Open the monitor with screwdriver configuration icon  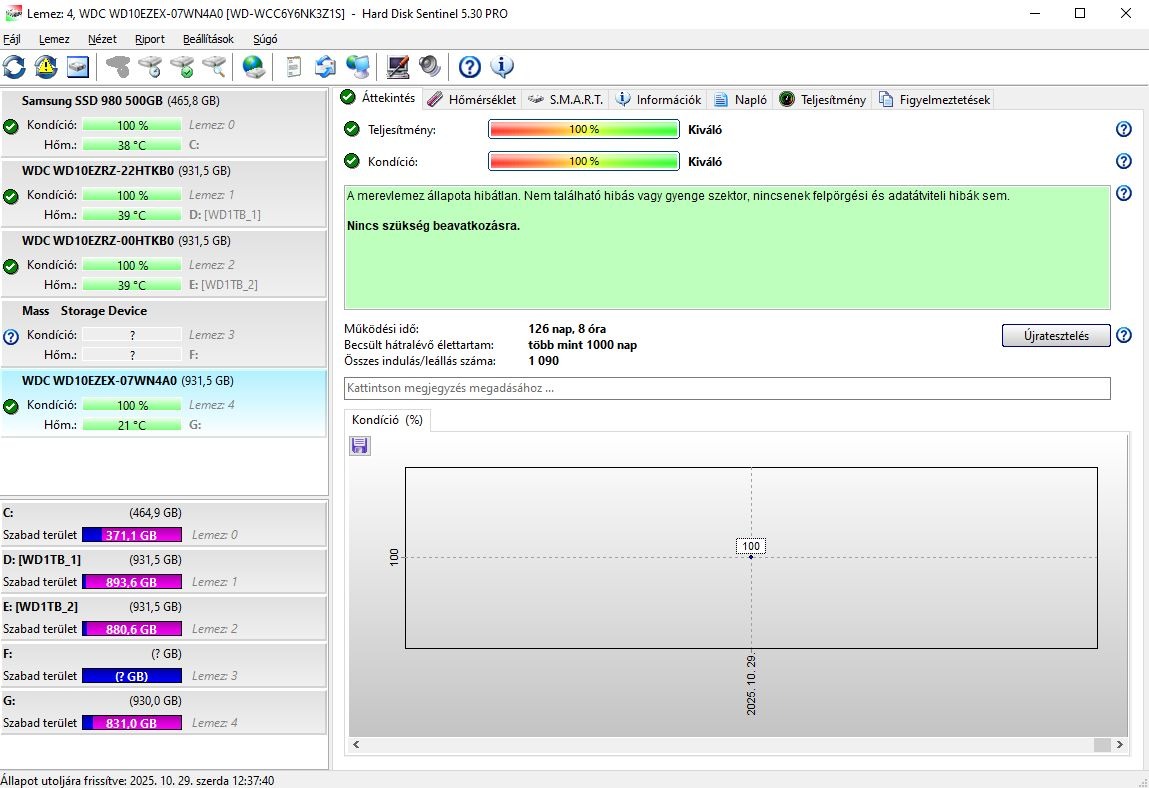tap(398, 67)
